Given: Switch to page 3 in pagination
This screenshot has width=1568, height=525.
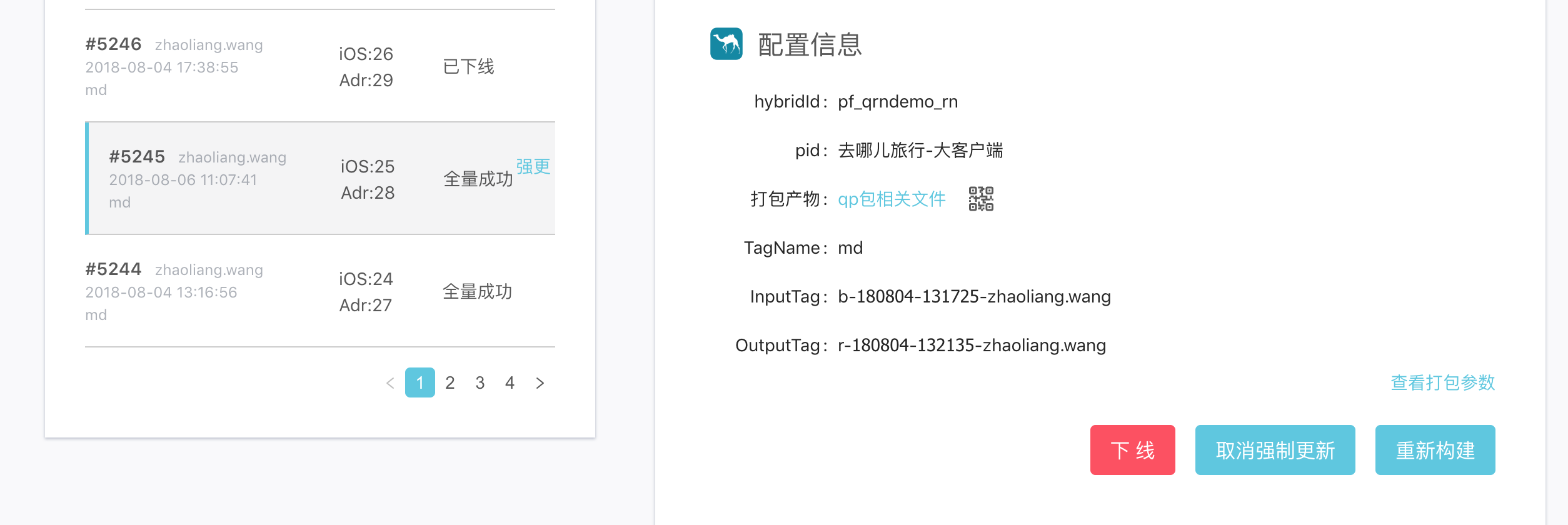Looking at the screenshot, I should point(480,382).
